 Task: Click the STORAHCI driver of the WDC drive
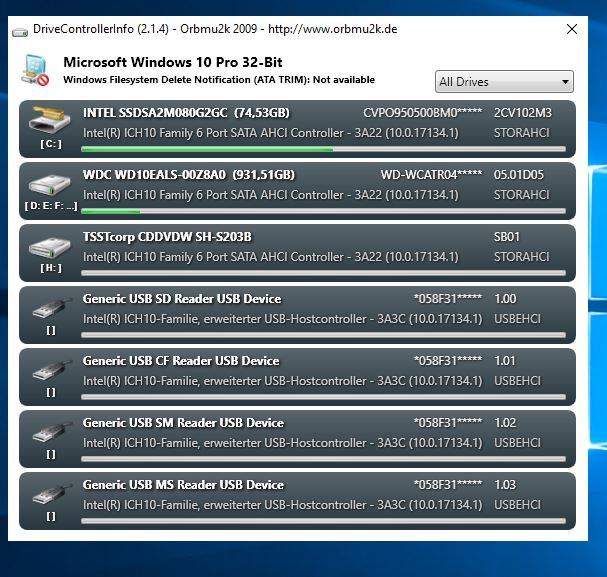[x=521, y=195]
